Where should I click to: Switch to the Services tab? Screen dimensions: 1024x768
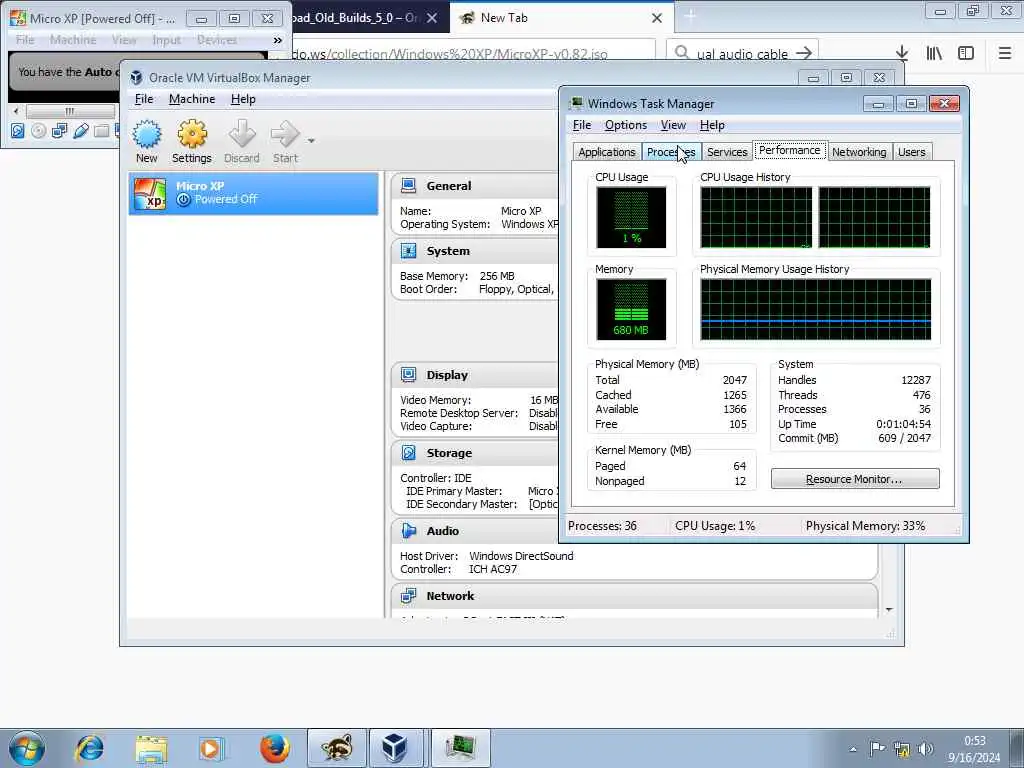(727, 152)
